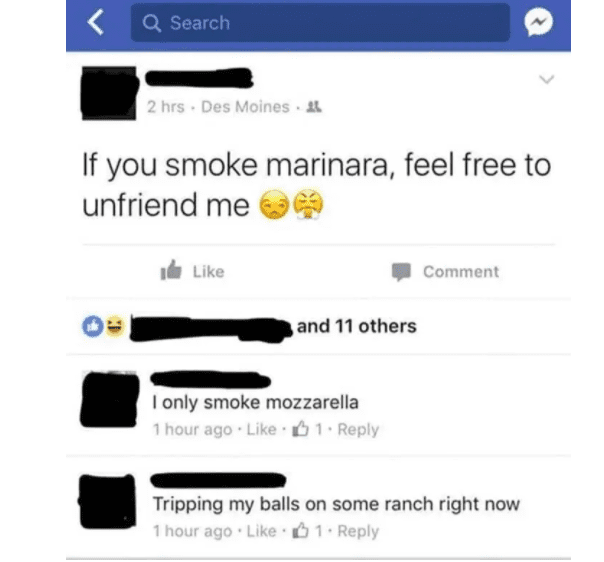Click the thumbs-up Like icon under post
The width and height of the screenshot is (604, 562).
click(171, 270)
